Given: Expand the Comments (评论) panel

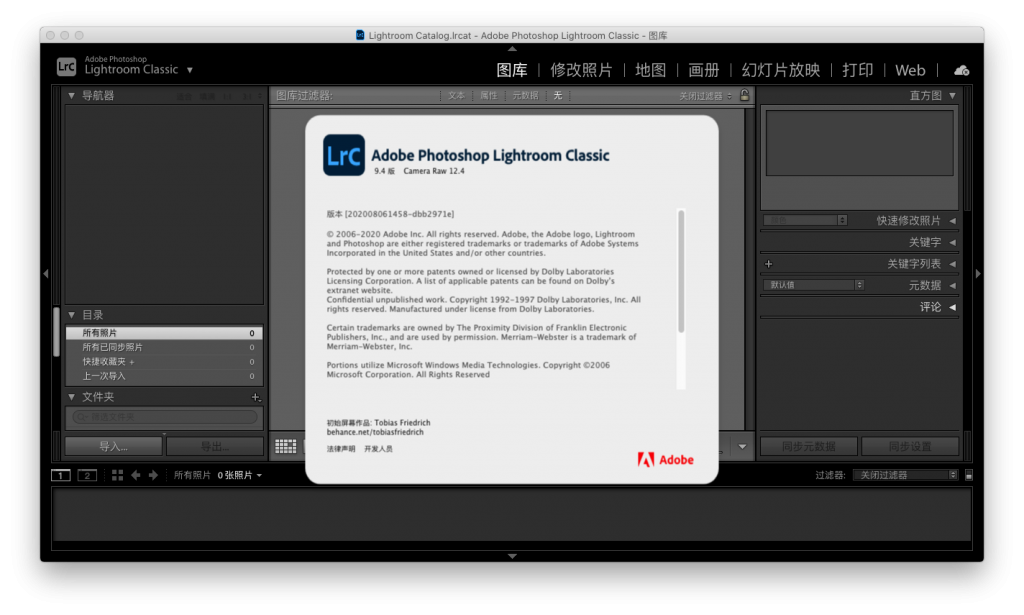Looking at the screenshot, I should 953,307.
